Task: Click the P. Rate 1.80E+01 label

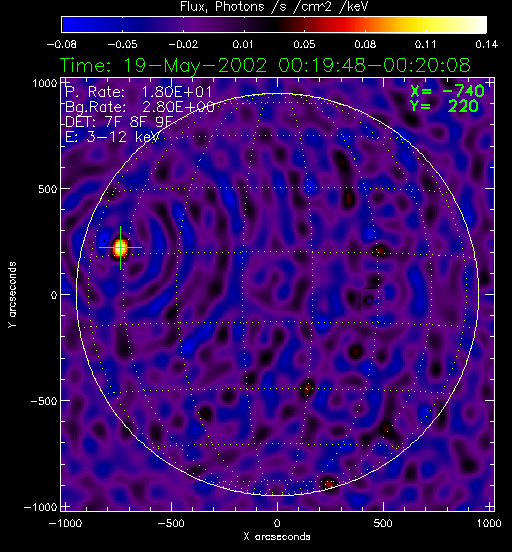Action: [138, 92]
